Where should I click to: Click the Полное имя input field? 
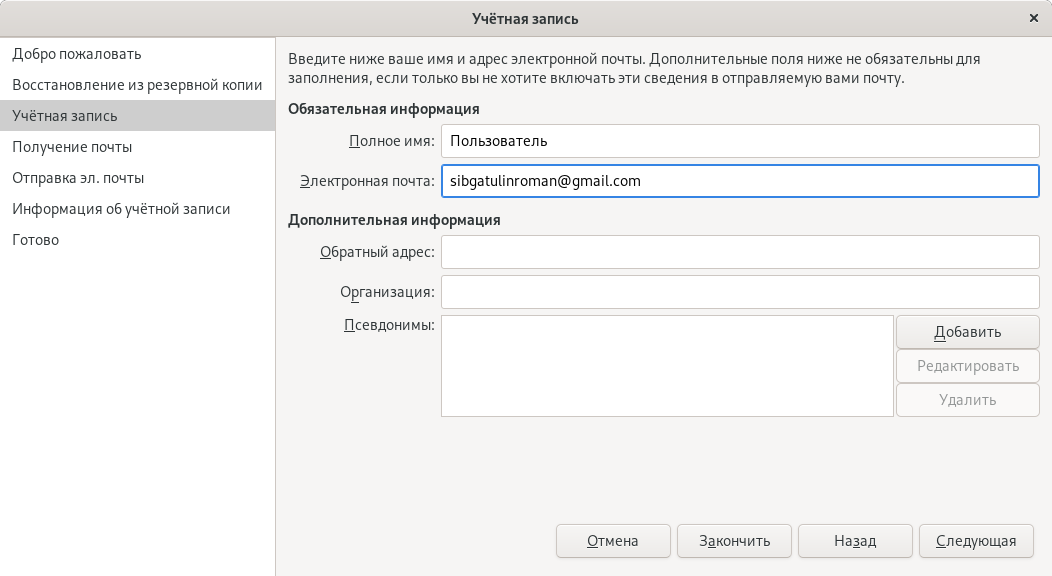point(740,141)
